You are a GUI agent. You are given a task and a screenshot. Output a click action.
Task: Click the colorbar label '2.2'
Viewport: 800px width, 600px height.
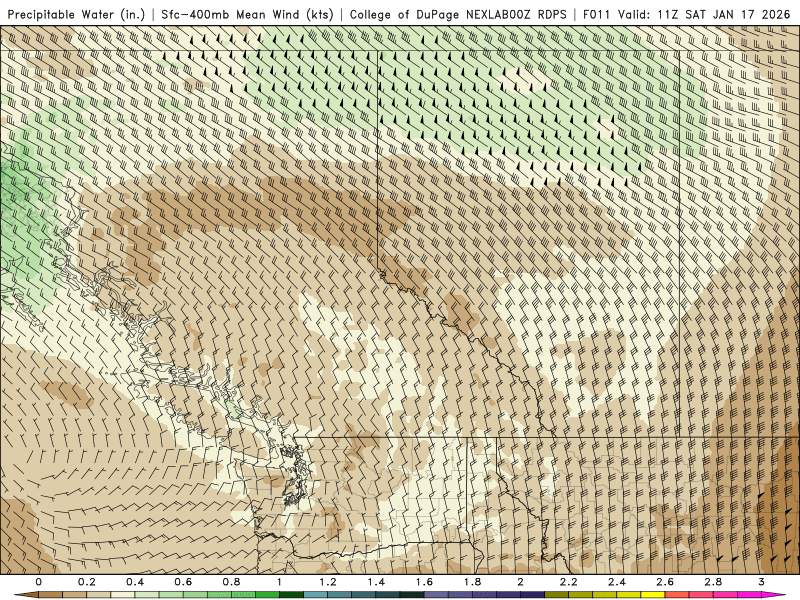(x=568, y=582)
